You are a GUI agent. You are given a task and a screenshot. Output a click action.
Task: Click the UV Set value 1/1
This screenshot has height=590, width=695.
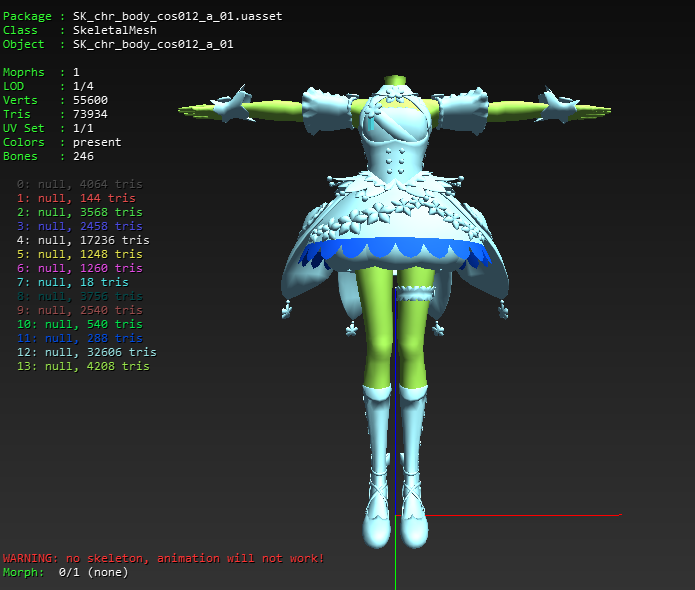pos(83,128)
